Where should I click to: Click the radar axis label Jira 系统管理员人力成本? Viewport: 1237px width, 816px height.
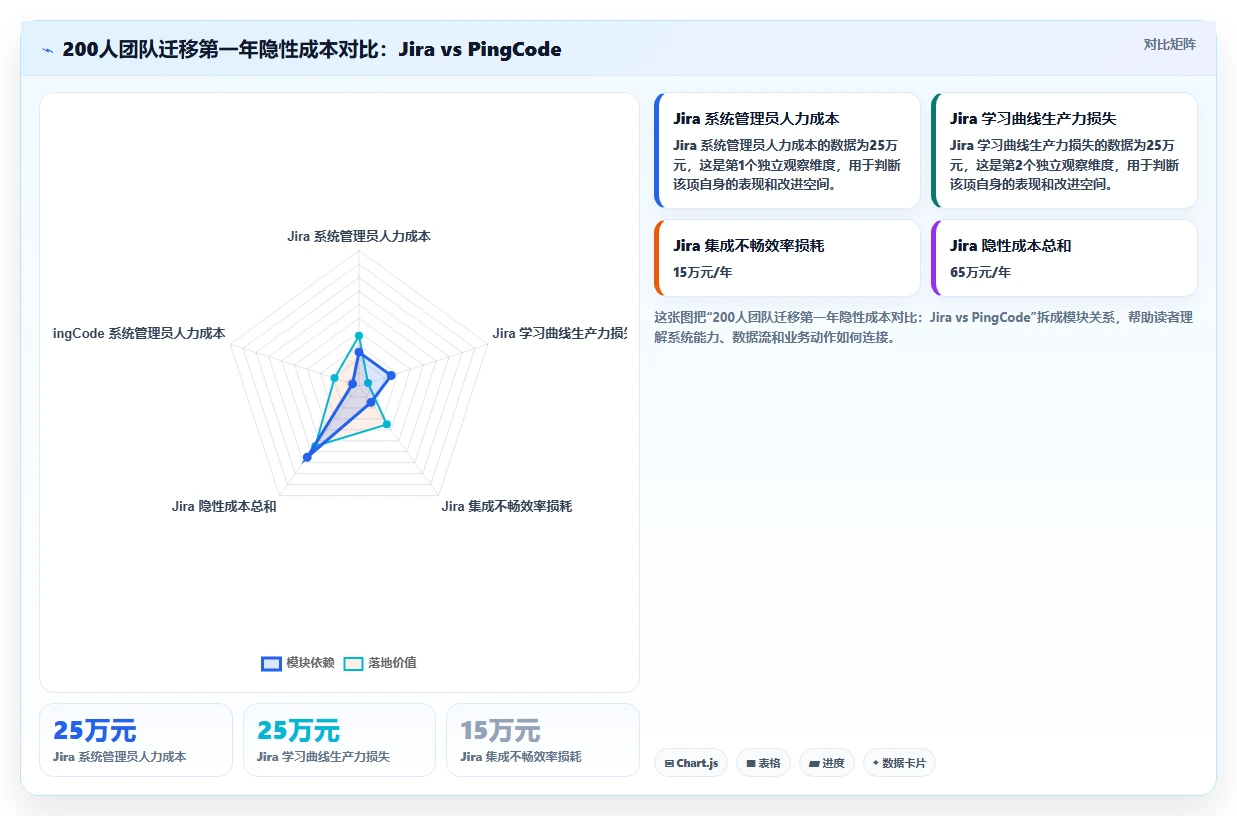coord(359,236)
